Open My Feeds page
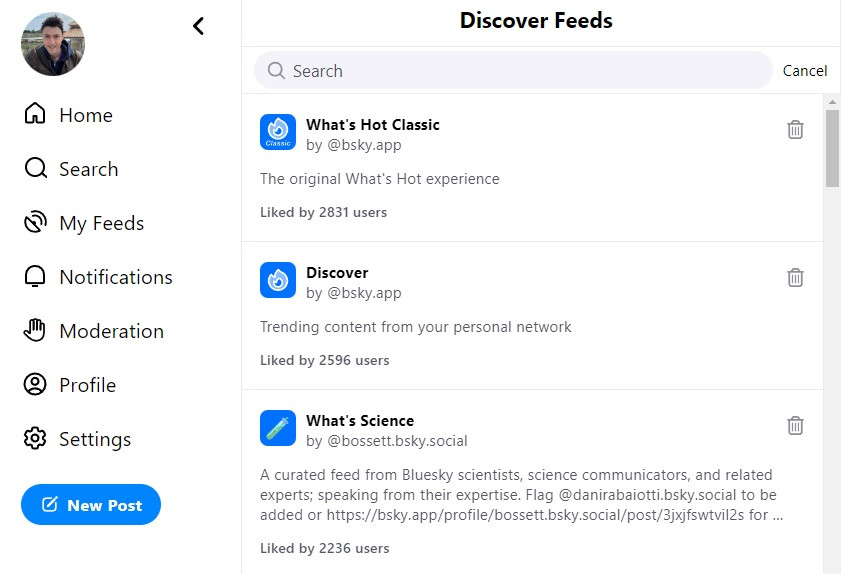The width and height of the screenshot is (843, 574). pyautogui.click(x=102, y=224)
